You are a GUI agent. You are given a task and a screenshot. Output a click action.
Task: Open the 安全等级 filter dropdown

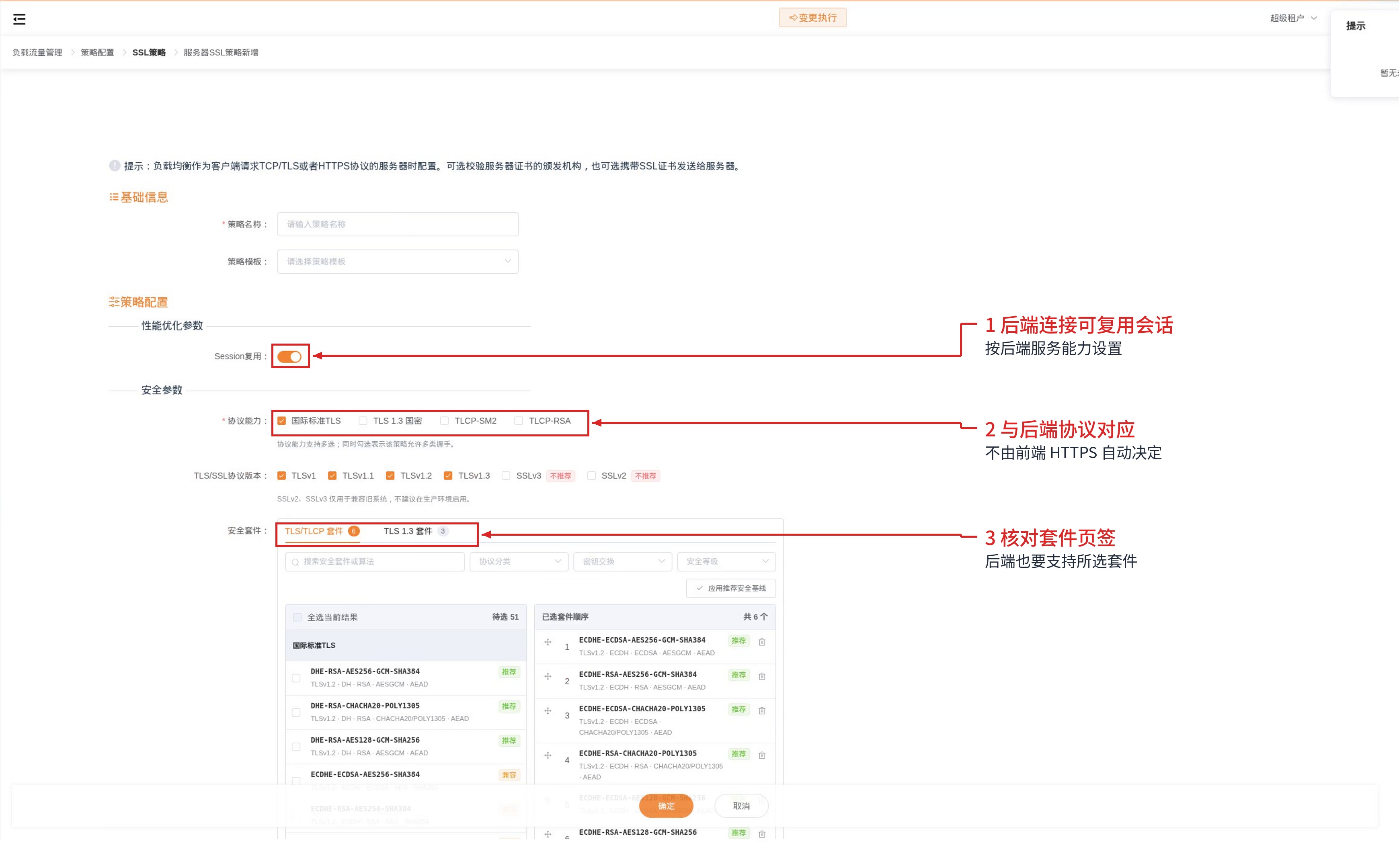pos(726,561)
